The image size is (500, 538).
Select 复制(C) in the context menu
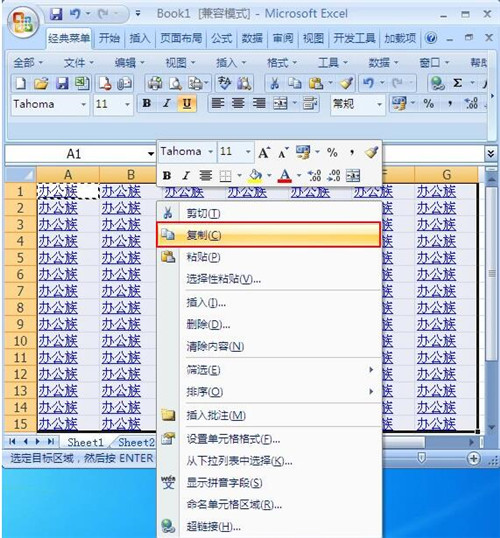268,235
